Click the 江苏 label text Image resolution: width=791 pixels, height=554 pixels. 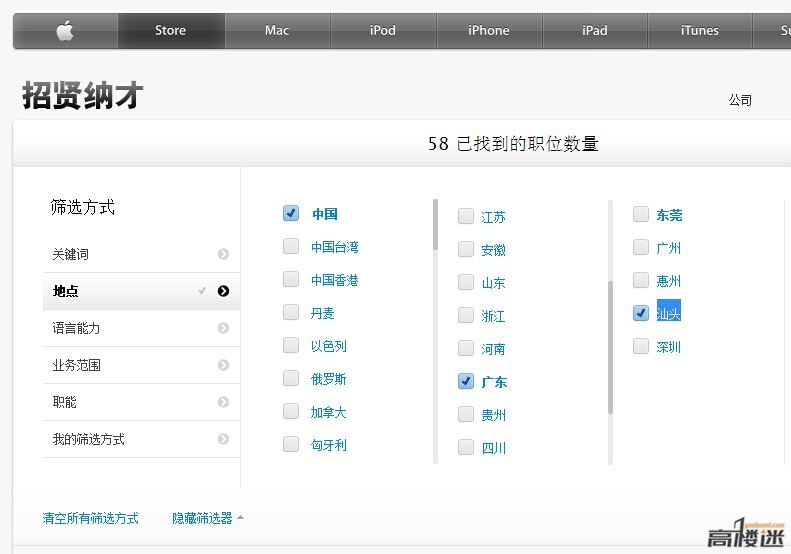(493, 217)
